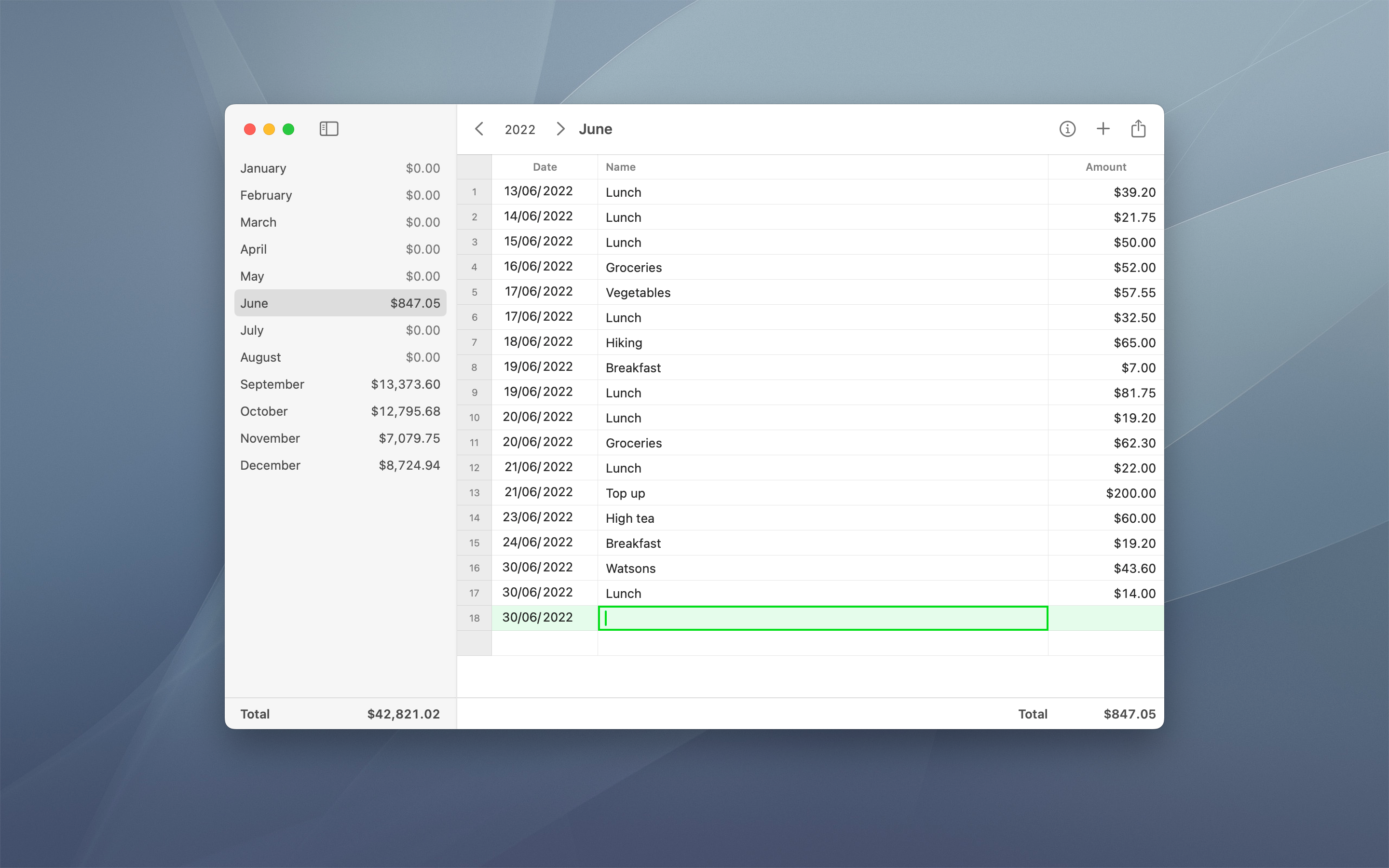Screen dimensions: 1389x868
Task: Toggle the sidebar visibility icon
Action: pyautogui.click(x=329, y=129)
